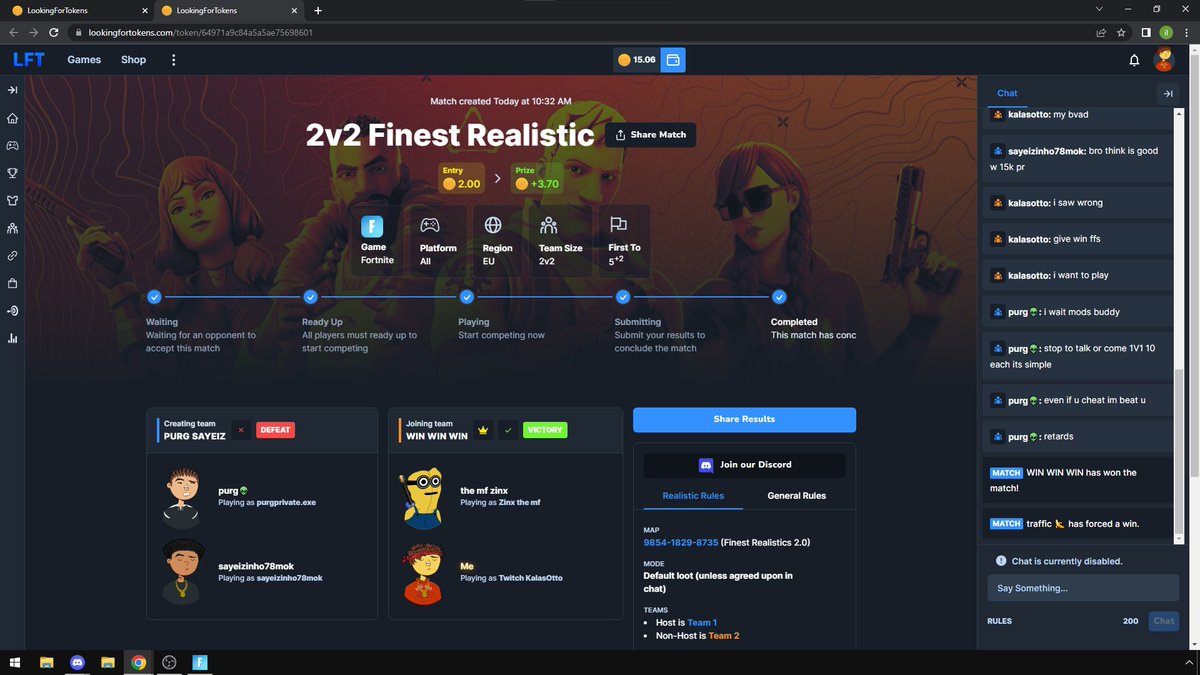Screen dimensions: 1200x675
Task: Open the Shop menu
Action: [x=133, y=60]
